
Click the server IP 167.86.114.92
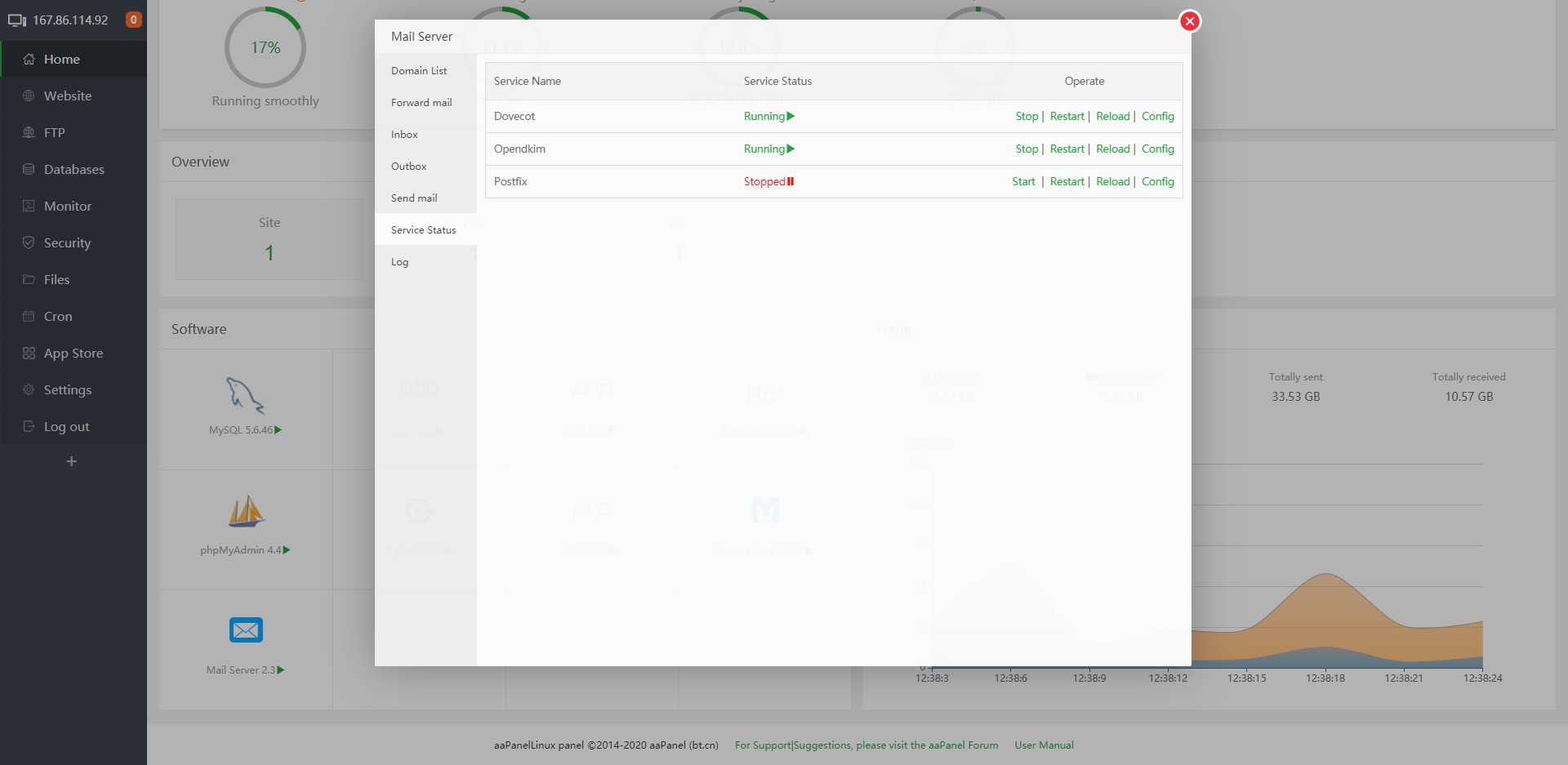click(70, 20)
